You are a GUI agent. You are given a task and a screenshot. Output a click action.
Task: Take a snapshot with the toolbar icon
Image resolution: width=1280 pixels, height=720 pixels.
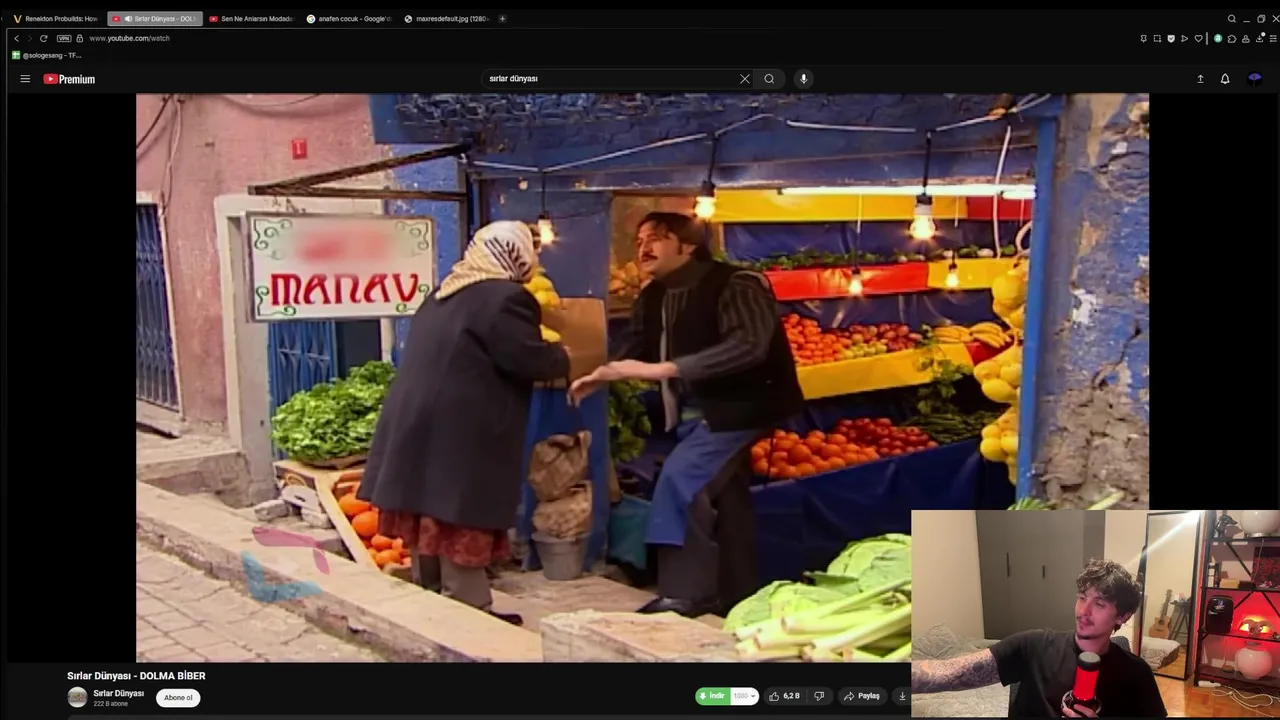click(x=1157, y=39)
